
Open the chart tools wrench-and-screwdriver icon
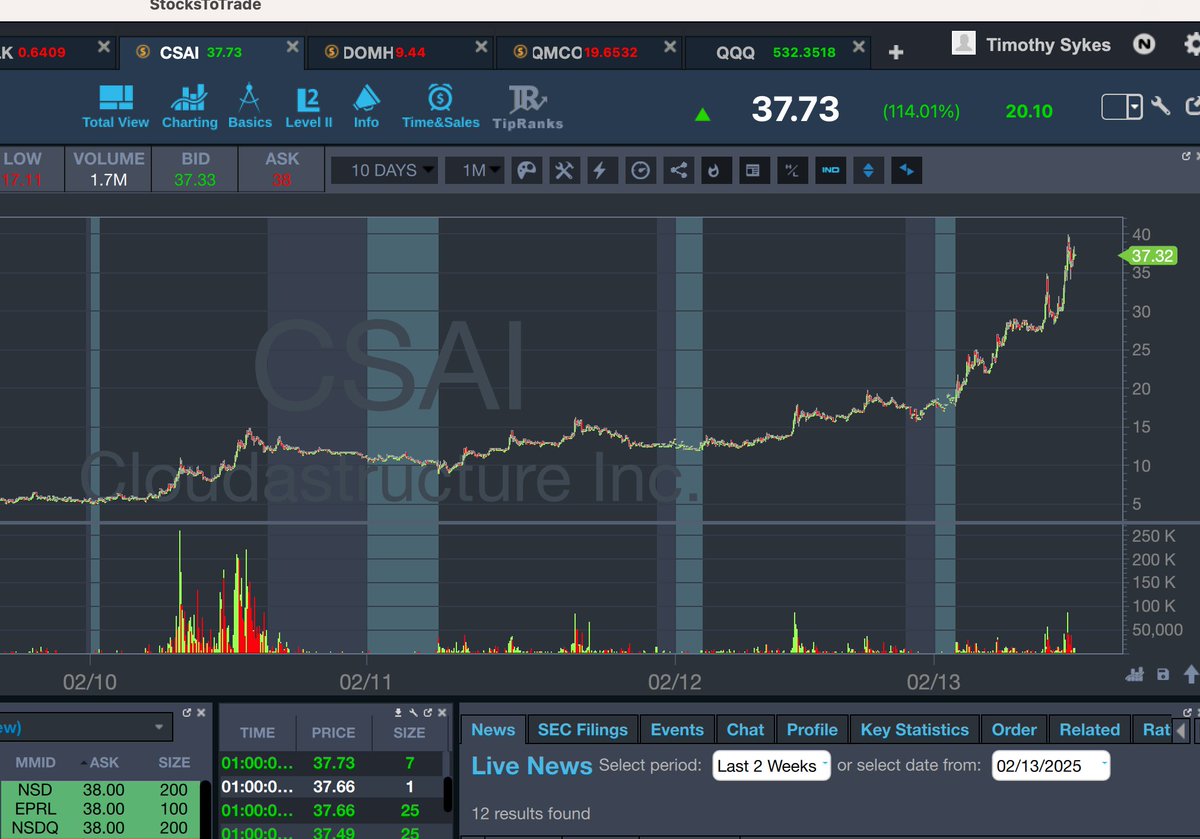tap(564, 171)
